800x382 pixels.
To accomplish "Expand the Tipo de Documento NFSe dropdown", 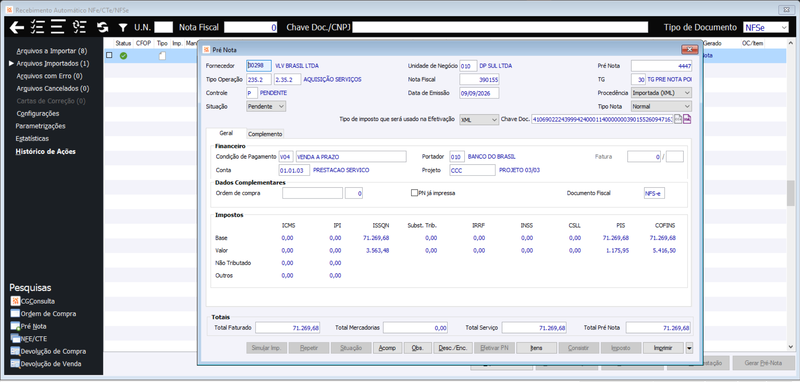I will click(766, 28).
